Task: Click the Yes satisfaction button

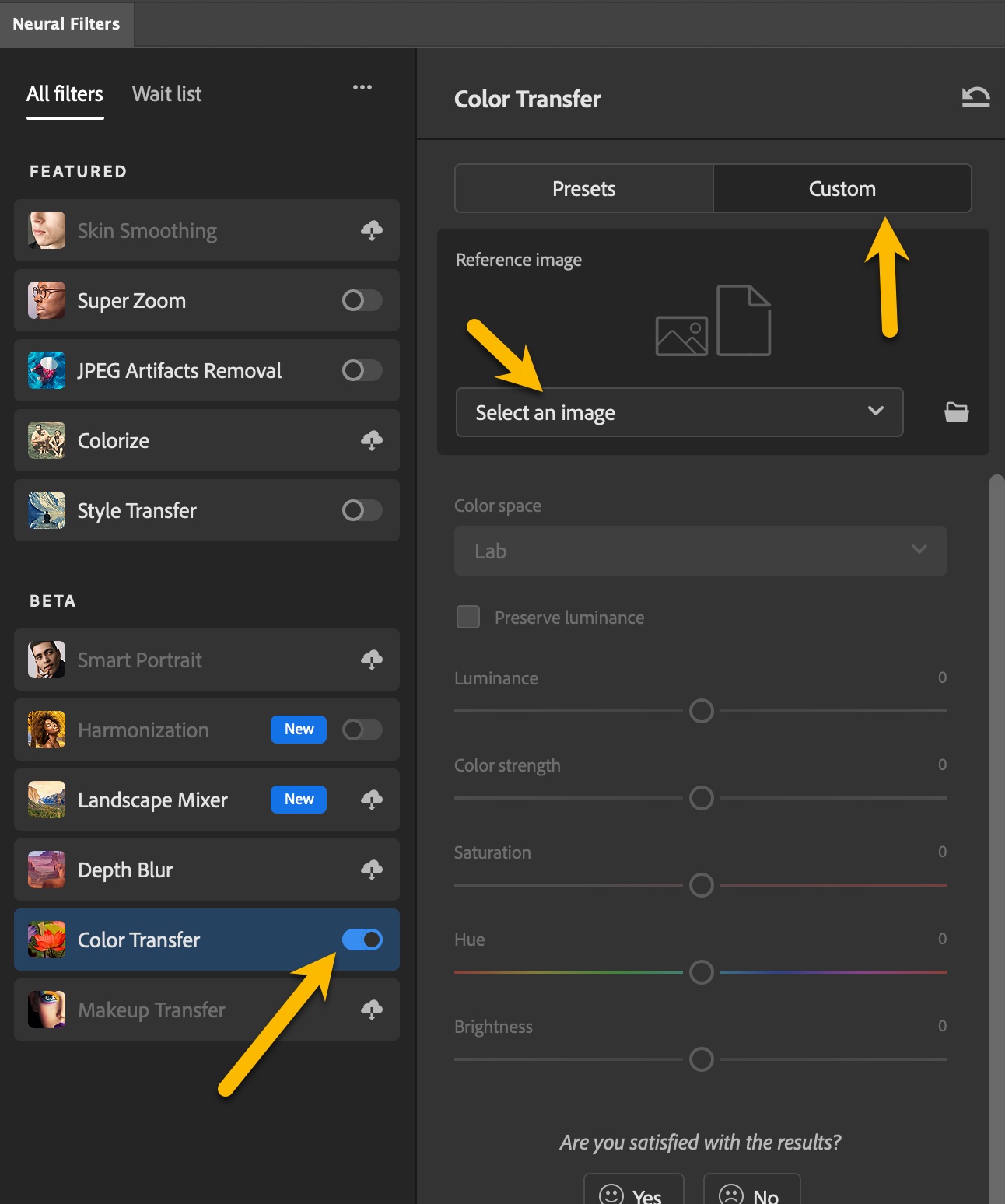Action: tap(633, 1193)
